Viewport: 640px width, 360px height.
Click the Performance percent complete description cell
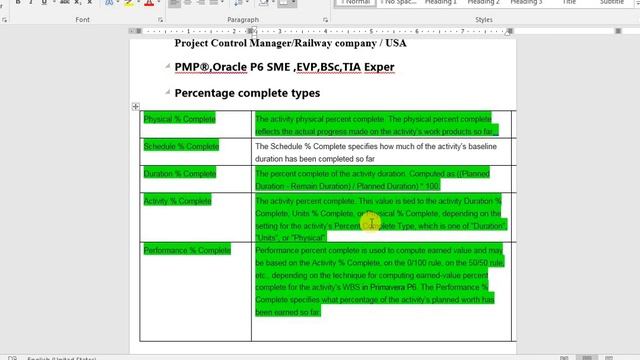(x=381, y=291)
